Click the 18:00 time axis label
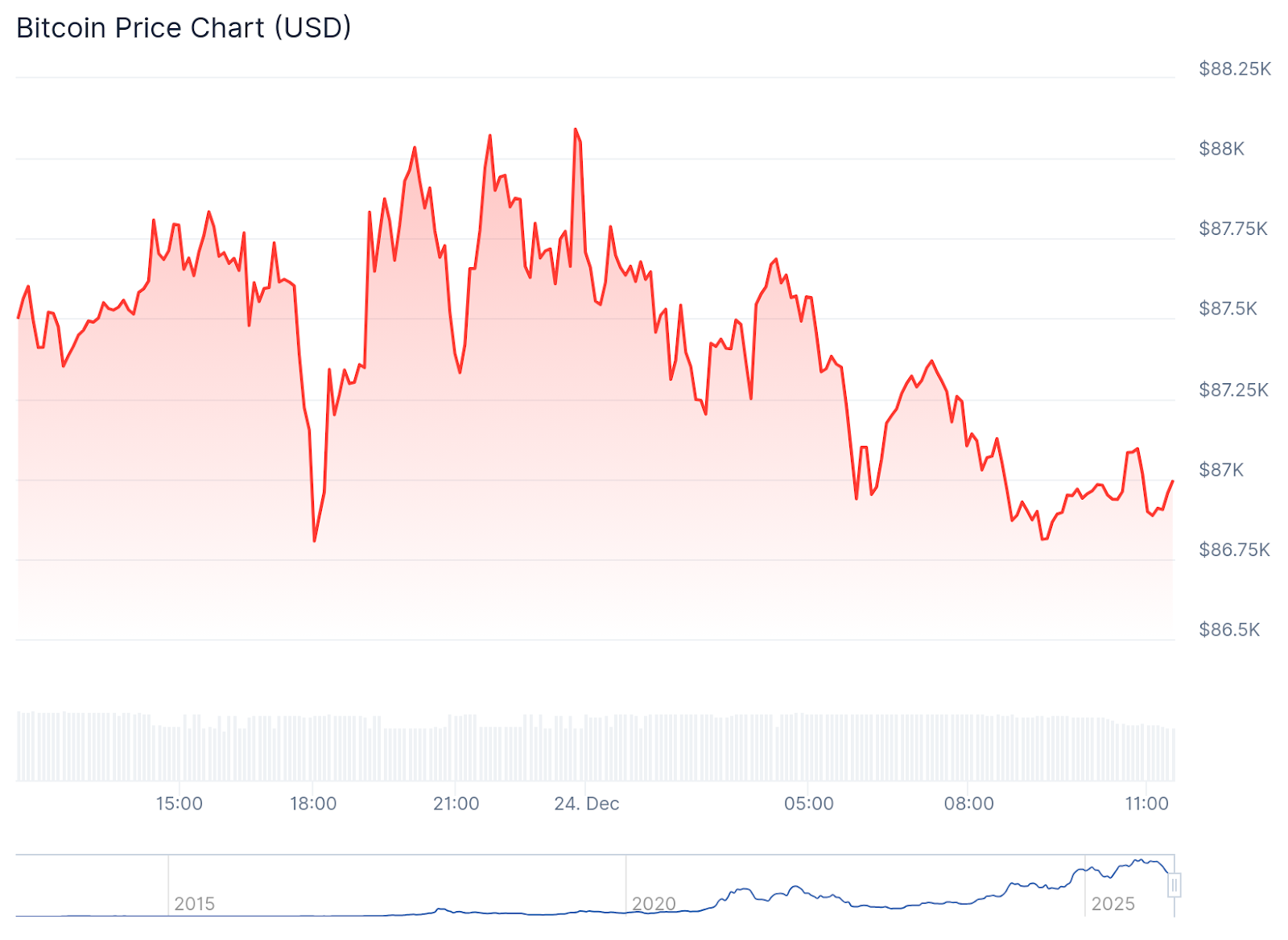Screen dimensions: 1288x940 pos(313,803)
